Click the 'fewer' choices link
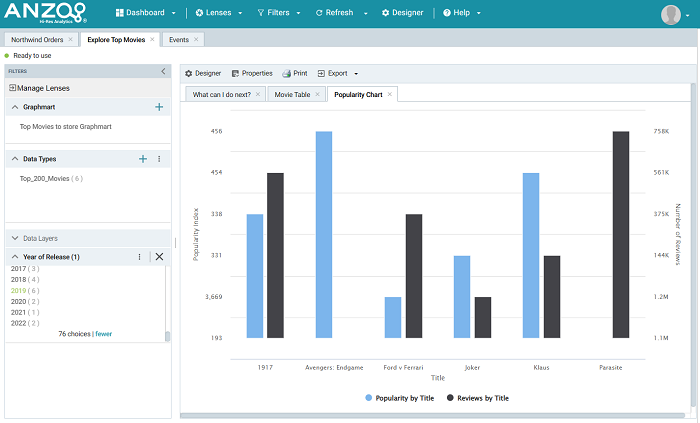700x423 pixels. (x=103, y=334)
